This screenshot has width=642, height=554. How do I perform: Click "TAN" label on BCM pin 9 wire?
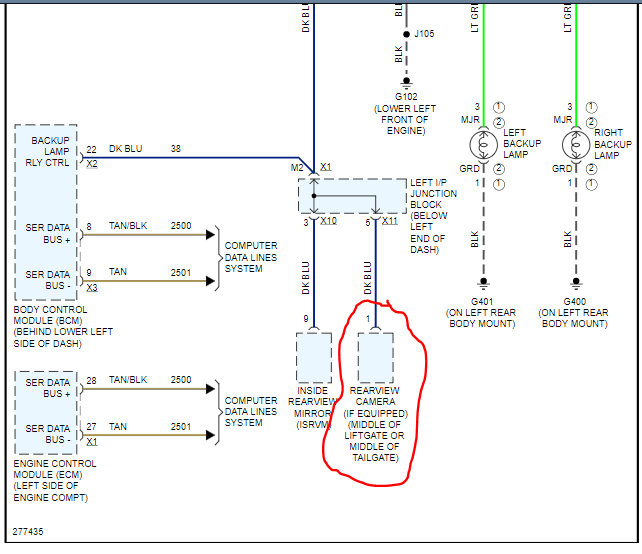(118, 272)
